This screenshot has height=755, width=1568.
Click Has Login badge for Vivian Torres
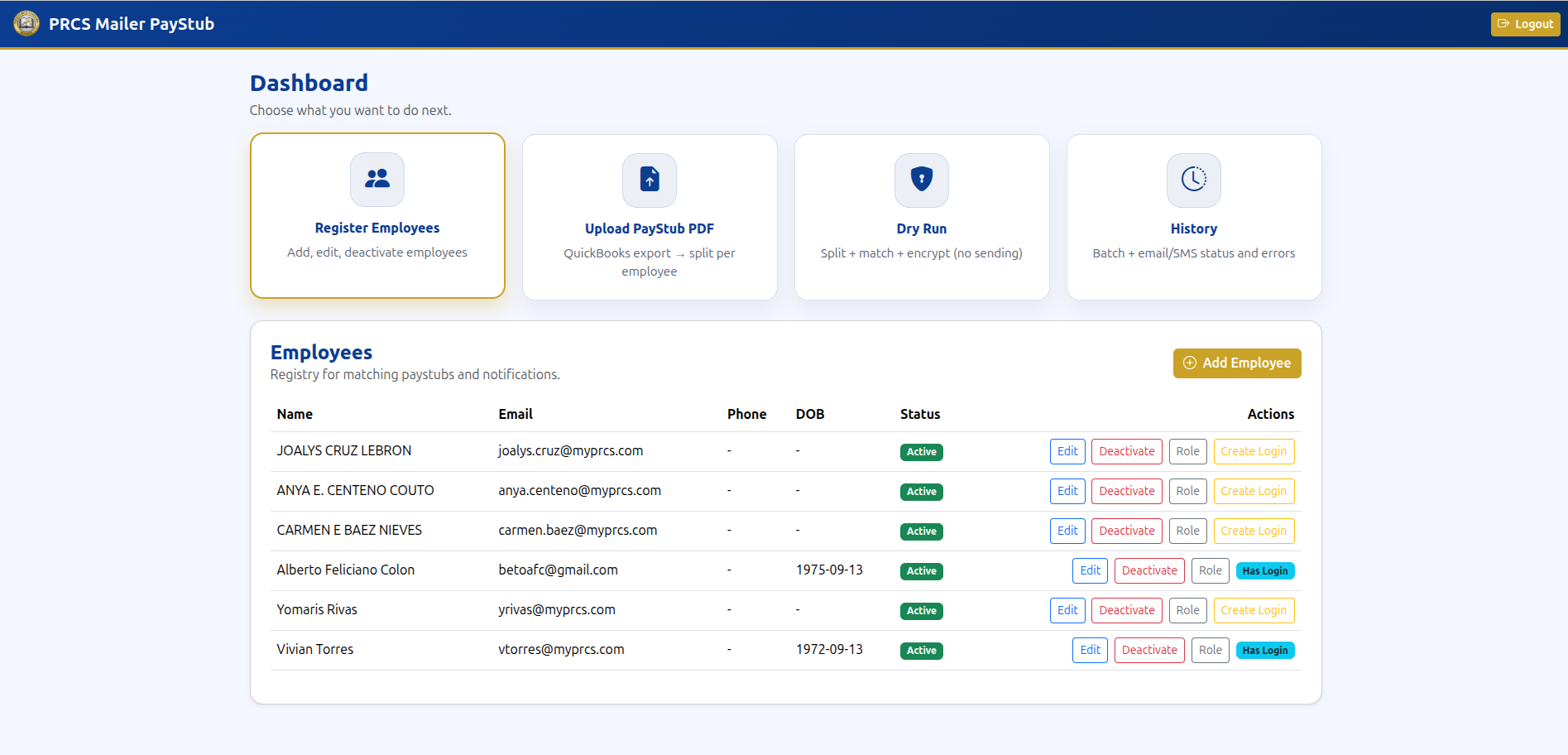pyautogui.click(x=1265, y=650)
